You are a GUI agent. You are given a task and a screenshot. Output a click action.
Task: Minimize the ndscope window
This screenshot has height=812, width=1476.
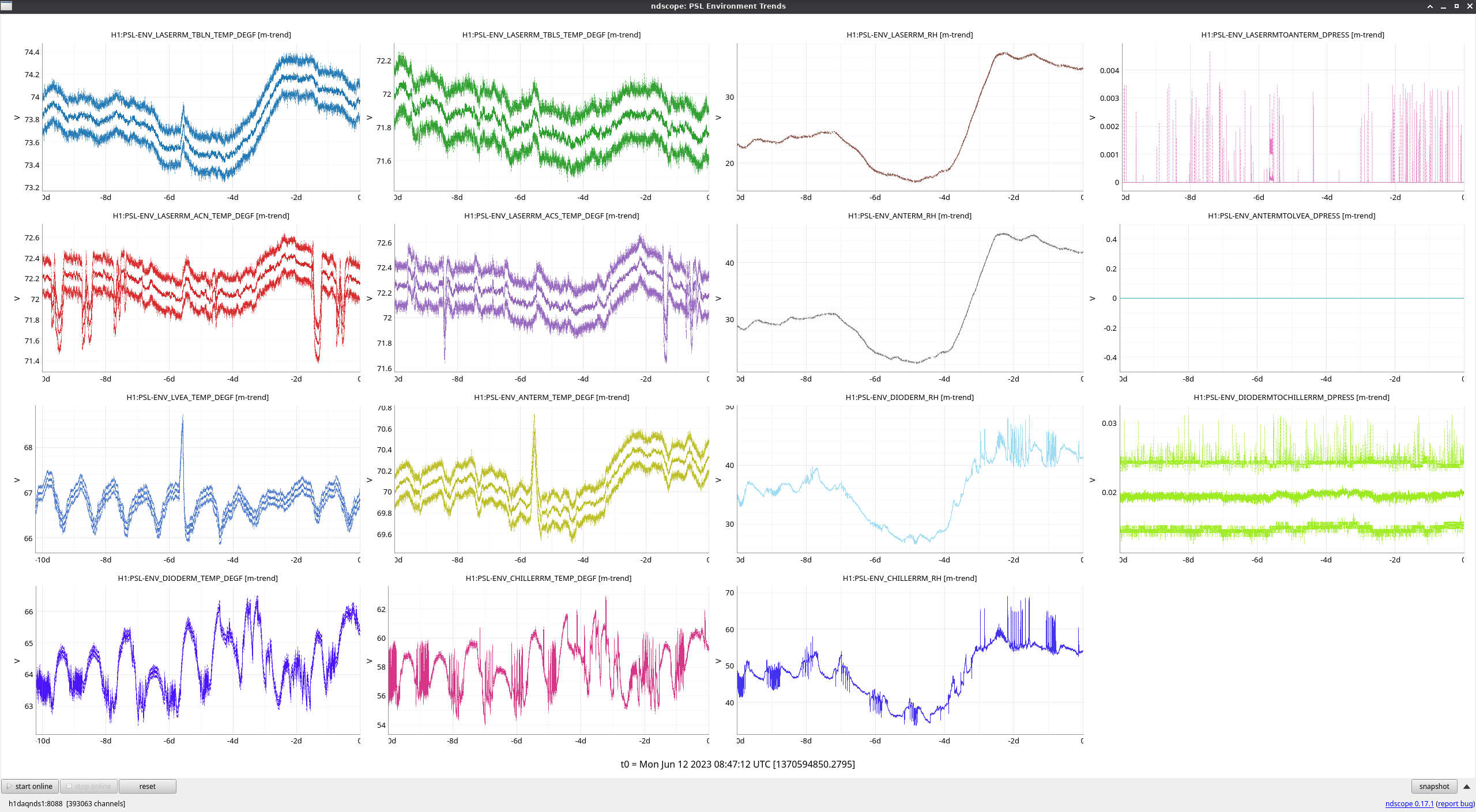(1443, 6)
